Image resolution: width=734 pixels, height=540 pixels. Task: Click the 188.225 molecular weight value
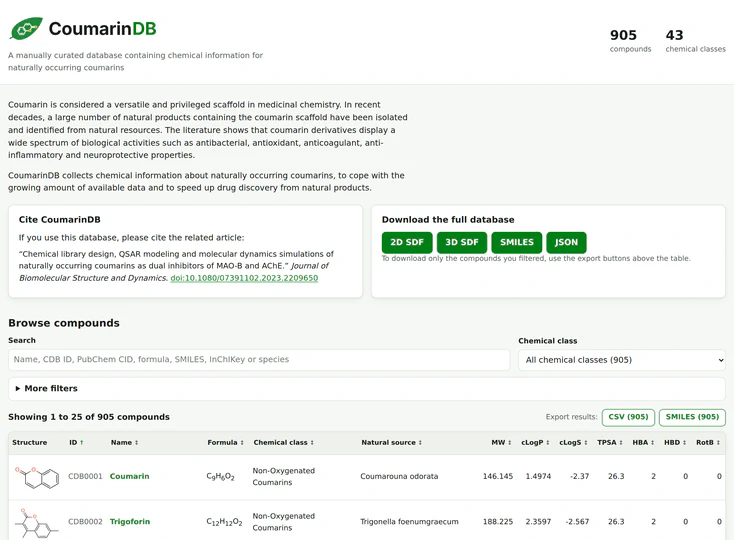pos(498,522)
